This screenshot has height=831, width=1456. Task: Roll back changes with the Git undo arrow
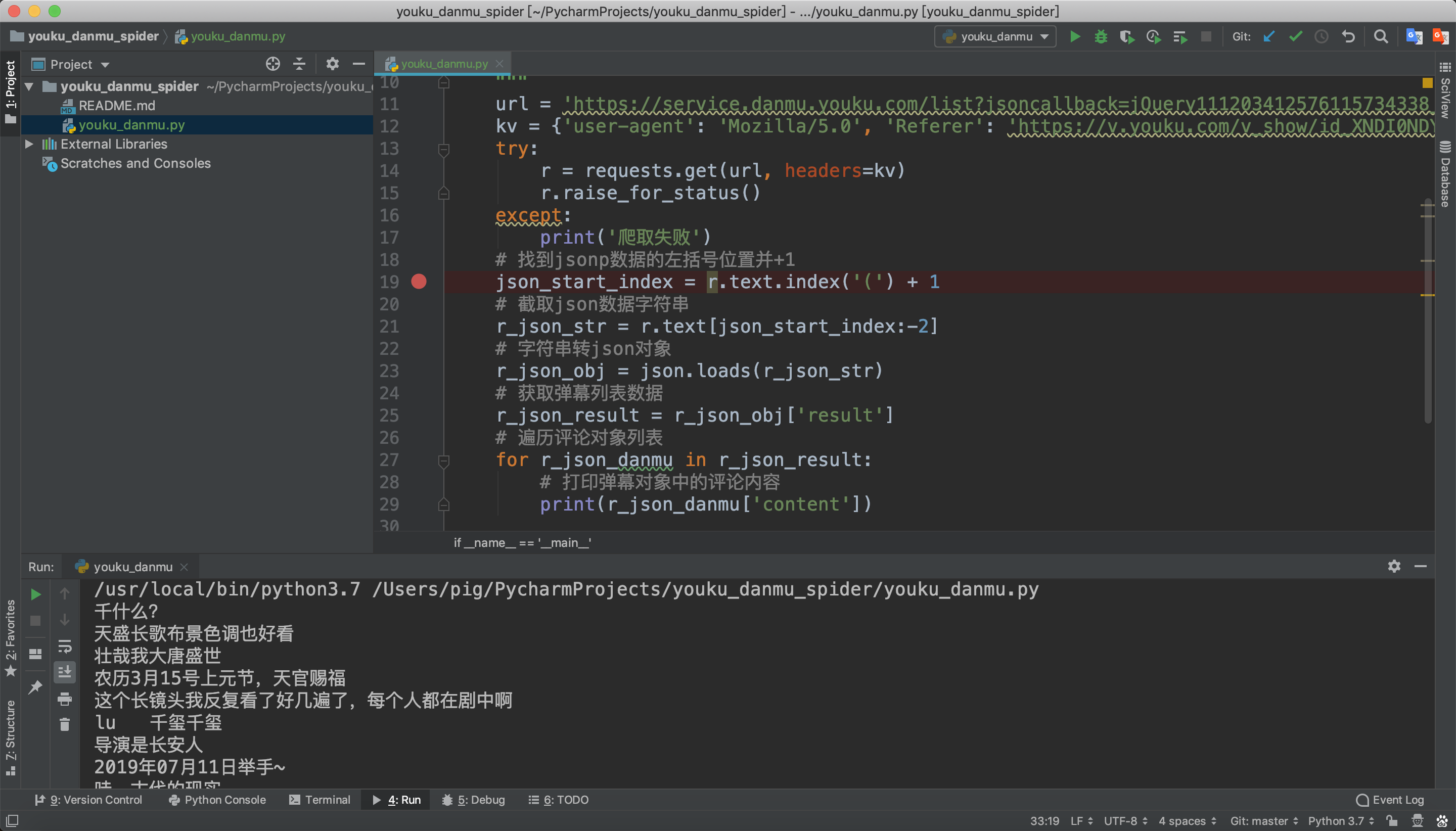[x=1348, y=37]
